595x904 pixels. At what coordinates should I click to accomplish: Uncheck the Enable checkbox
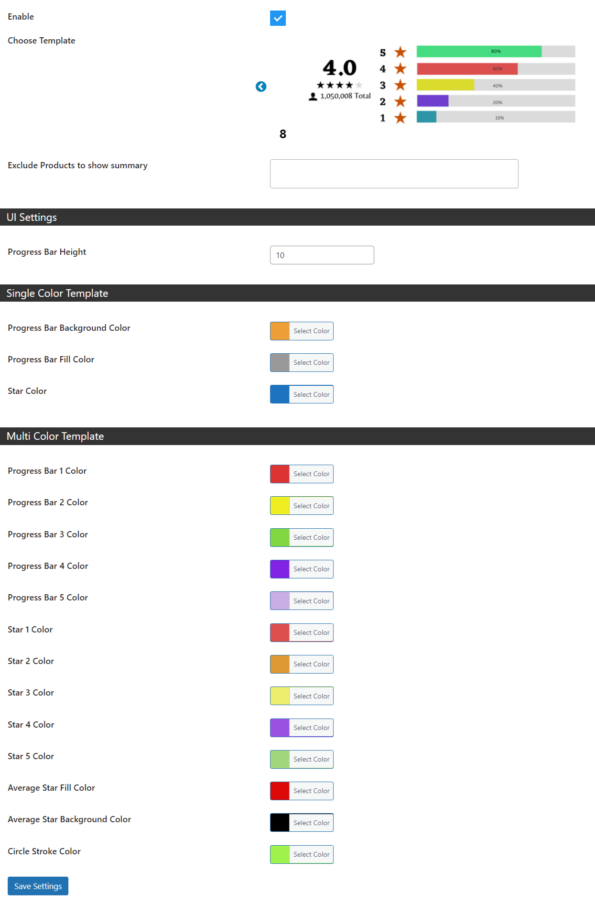pos(278,18)
